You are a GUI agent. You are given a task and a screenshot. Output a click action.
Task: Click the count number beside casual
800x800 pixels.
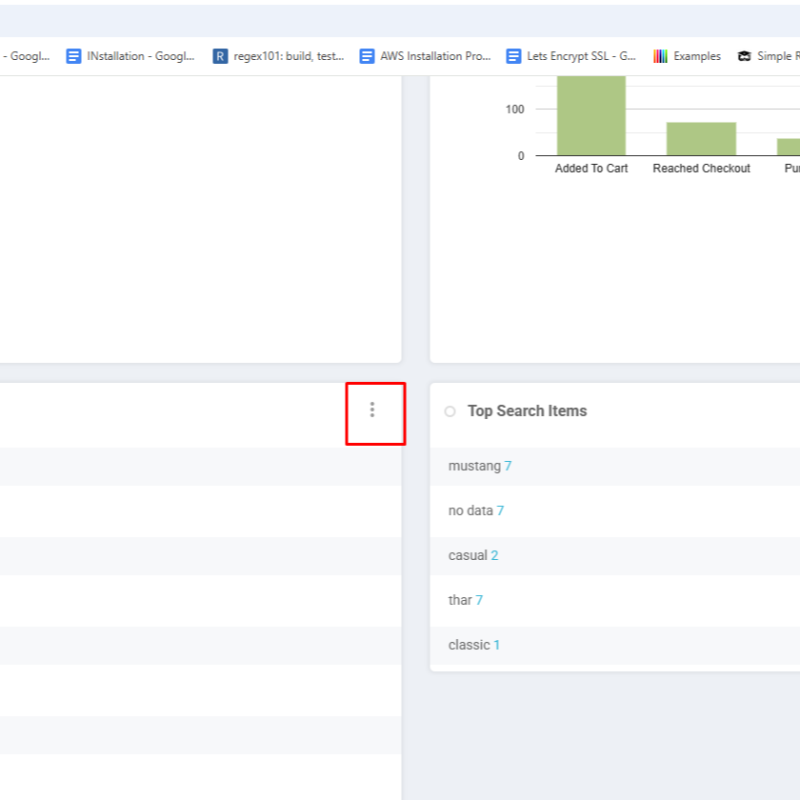[495, 556]
